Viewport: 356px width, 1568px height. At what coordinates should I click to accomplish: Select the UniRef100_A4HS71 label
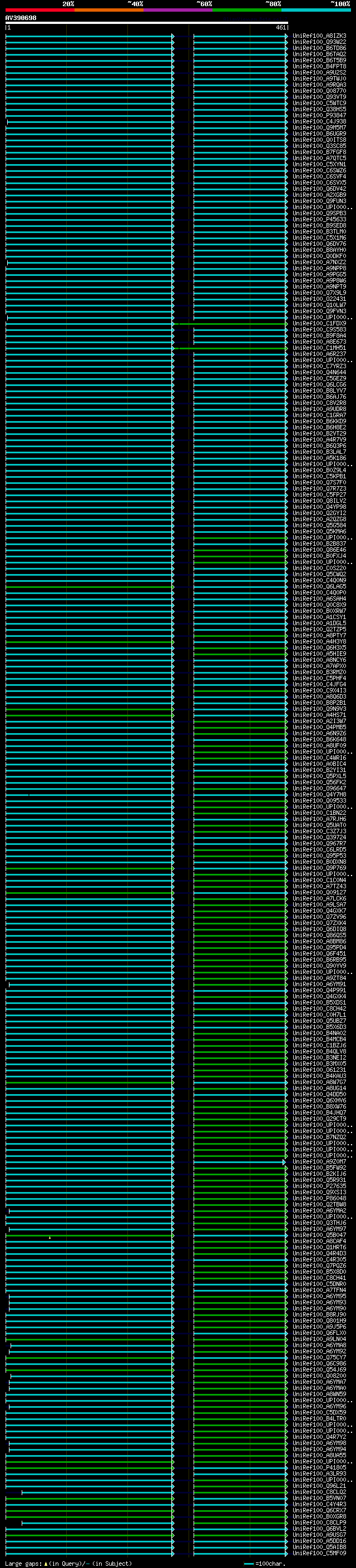coord(319,715)
